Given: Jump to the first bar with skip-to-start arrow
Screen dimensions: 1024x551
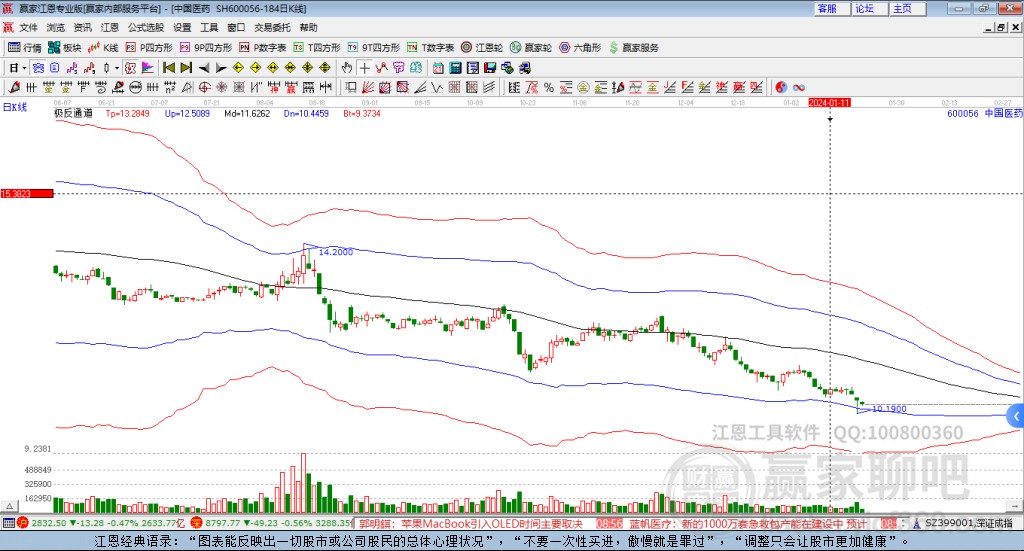Looking at the screenshot, I should (x=168, y=68).
